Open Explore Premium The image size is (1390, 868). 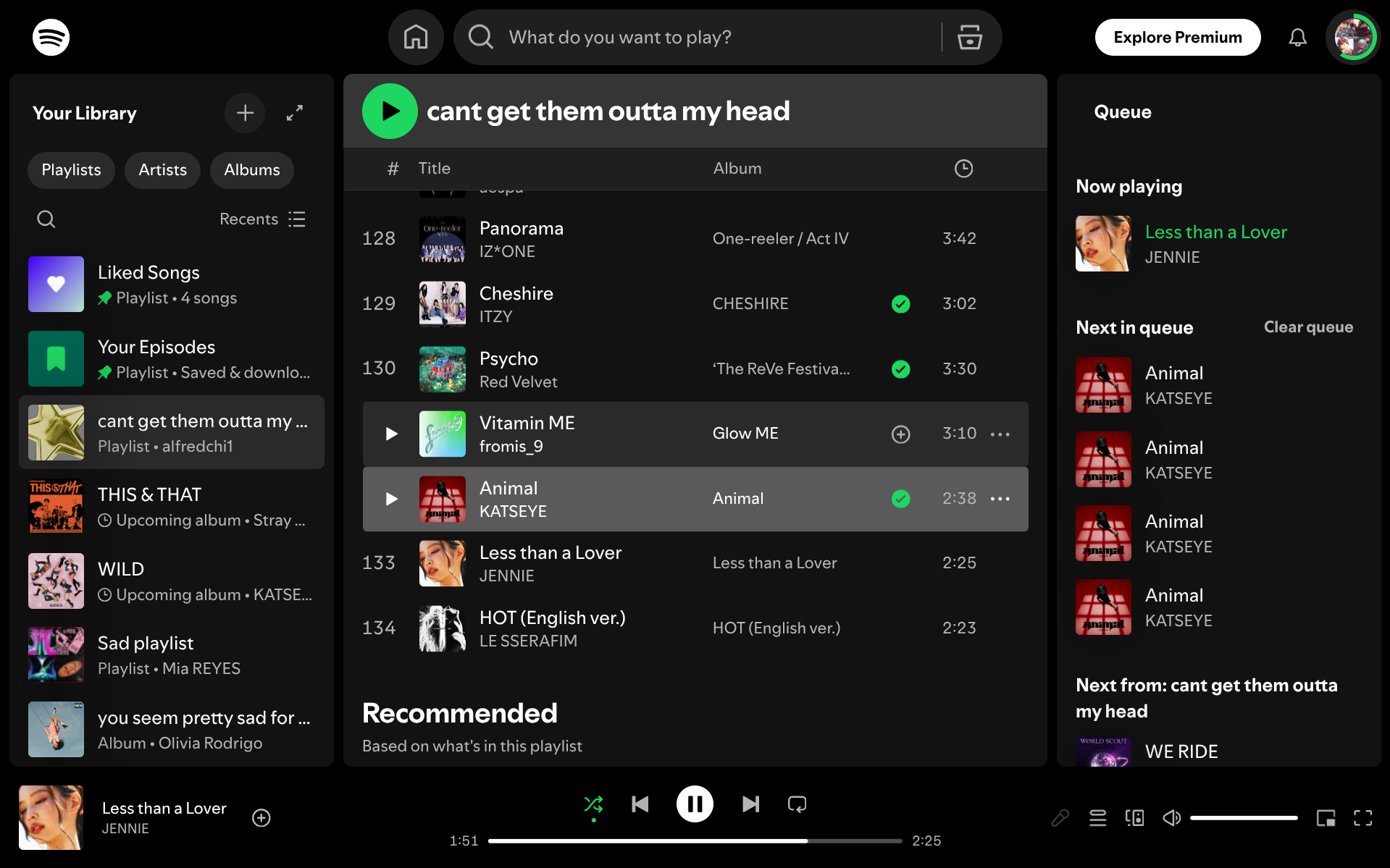(1178, 37)
